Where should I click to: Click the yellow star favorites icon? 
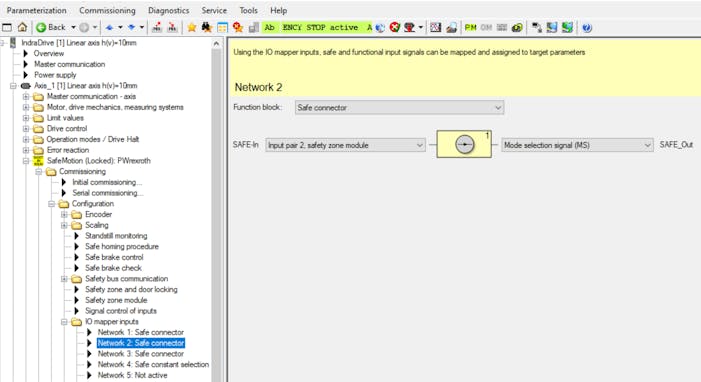pyautogui.click(x=192, y=27)
